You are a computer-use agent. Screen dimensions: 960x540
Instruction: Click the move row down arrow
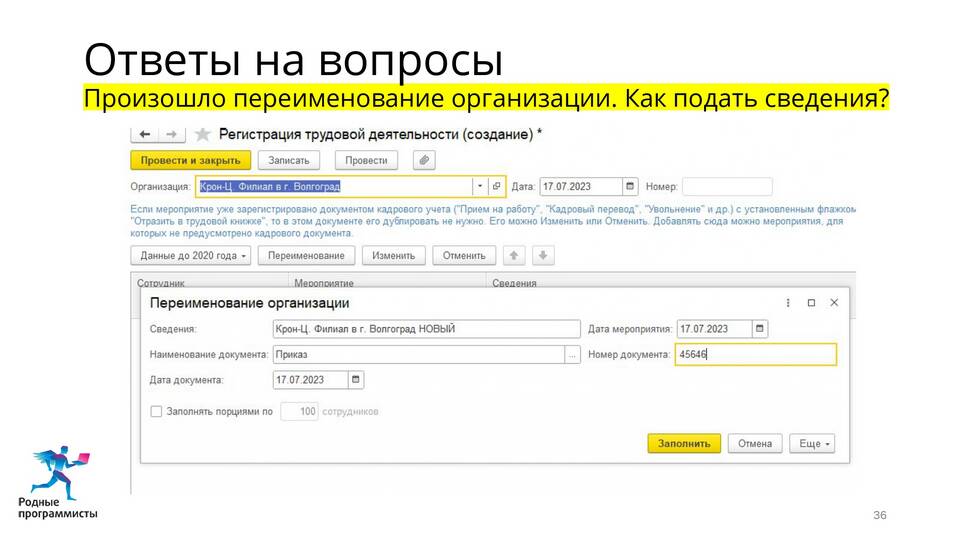click(x=542, y=255)
